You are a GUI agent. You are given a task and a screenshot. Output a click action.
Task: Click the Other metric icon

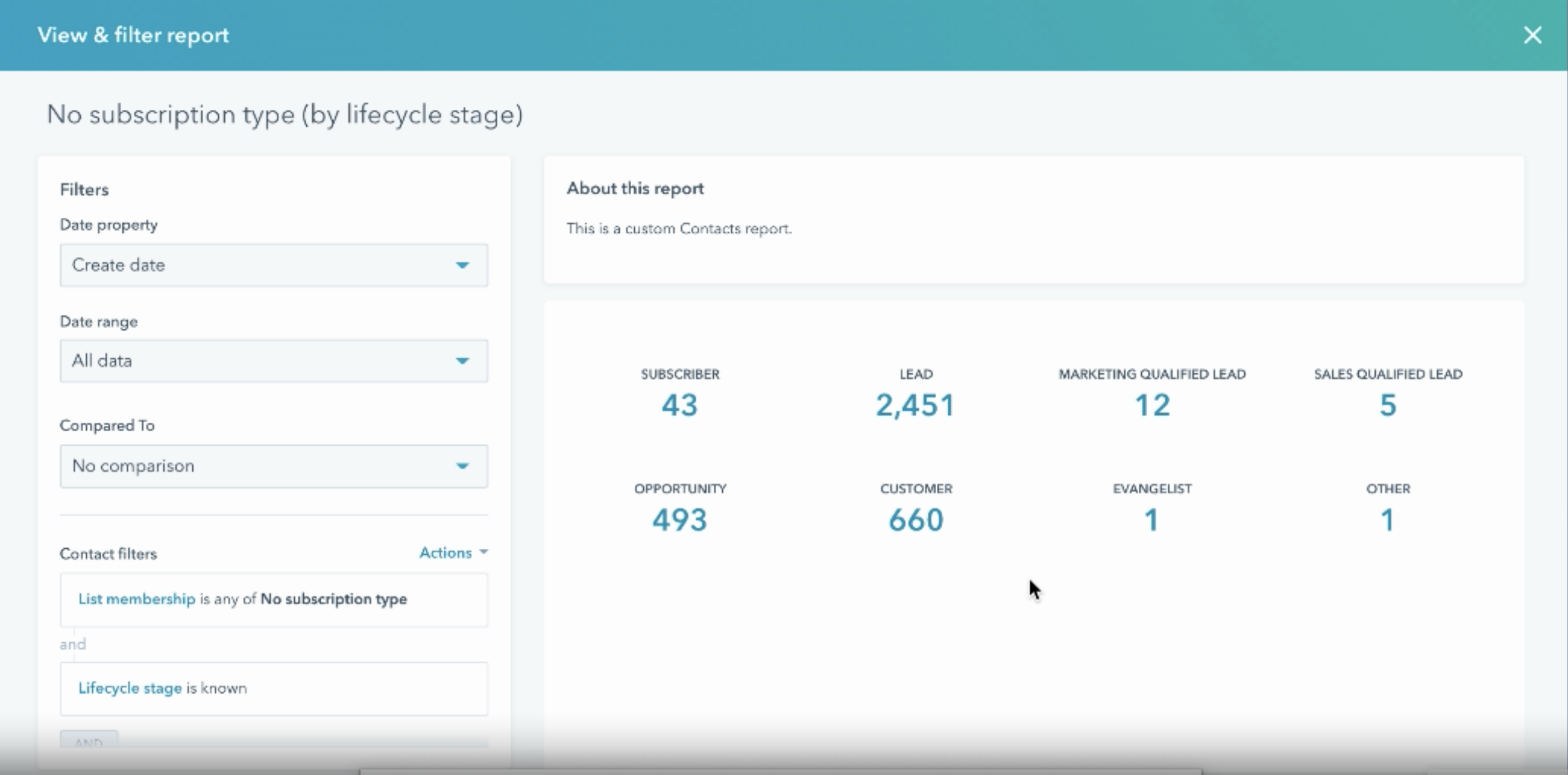tap(1388, 504)
